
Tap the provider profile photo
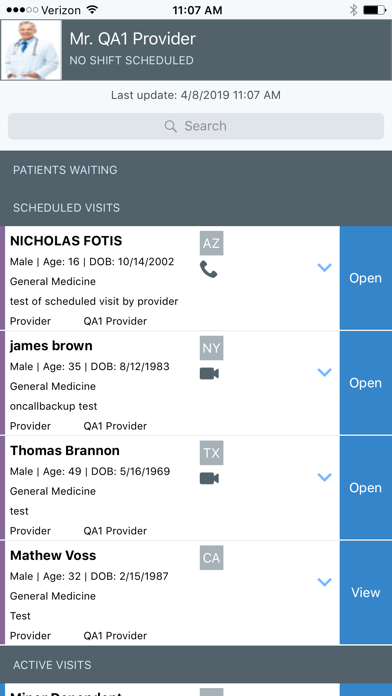coord(31,50)
